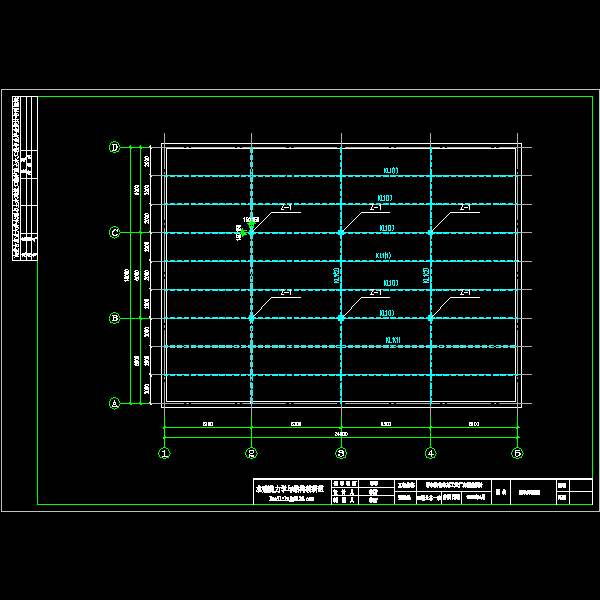
Task: Click column node at axis B and 3
Action: [341, 318]
